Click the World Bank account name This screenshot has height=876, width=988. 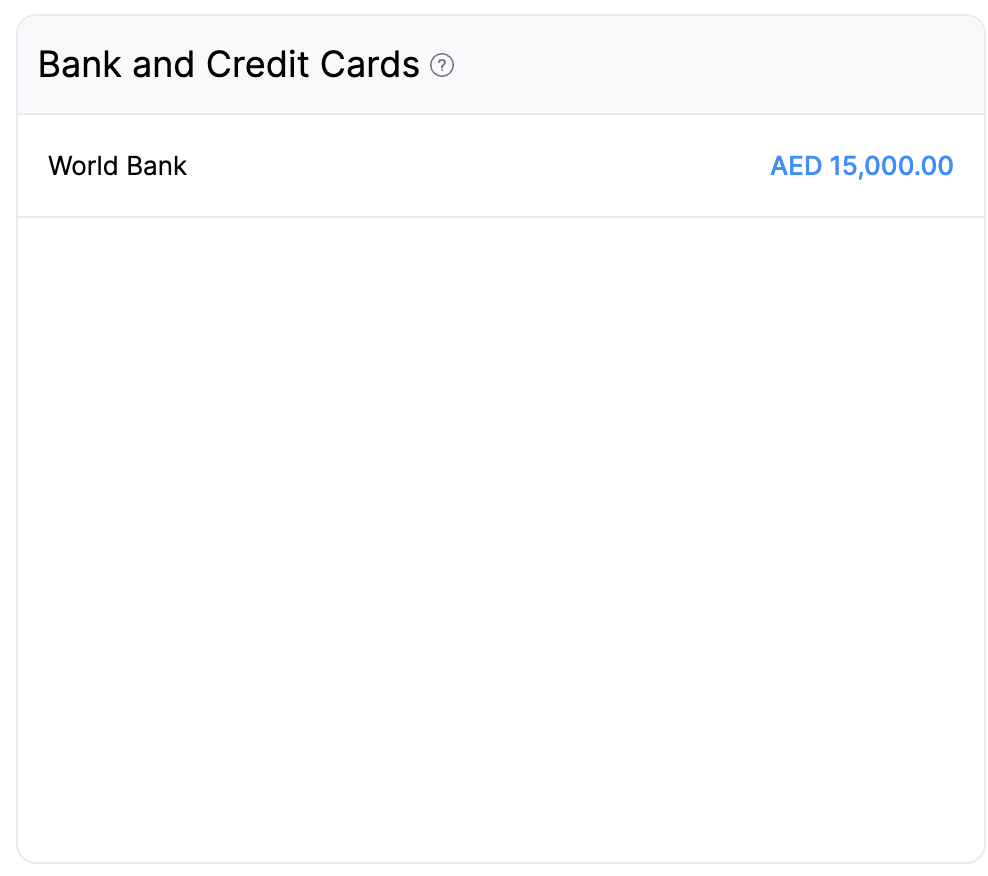pyautogui.click(x=117, y=166)
